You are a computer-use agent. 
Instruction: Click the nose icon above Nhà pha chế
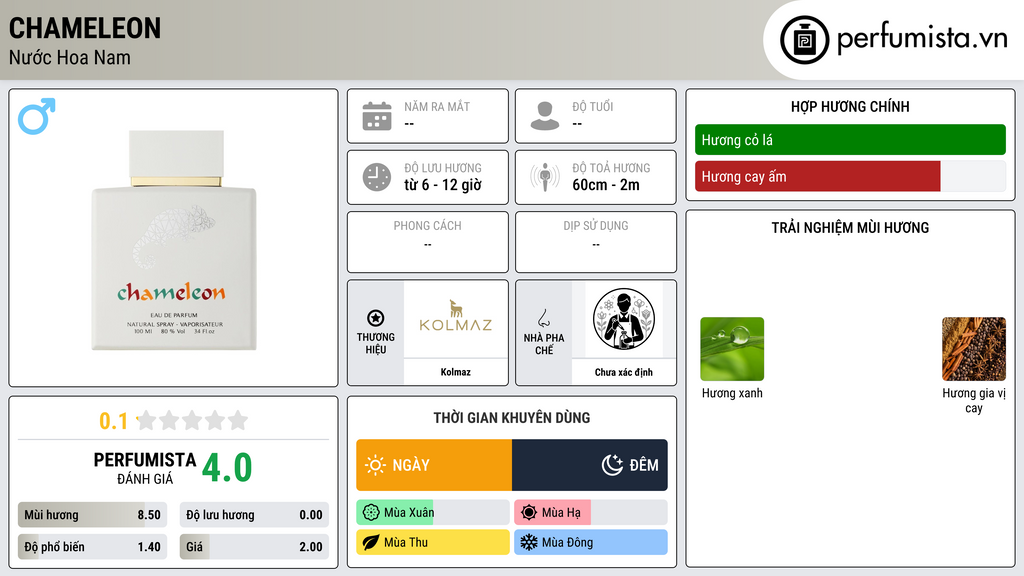click(543, 318)
